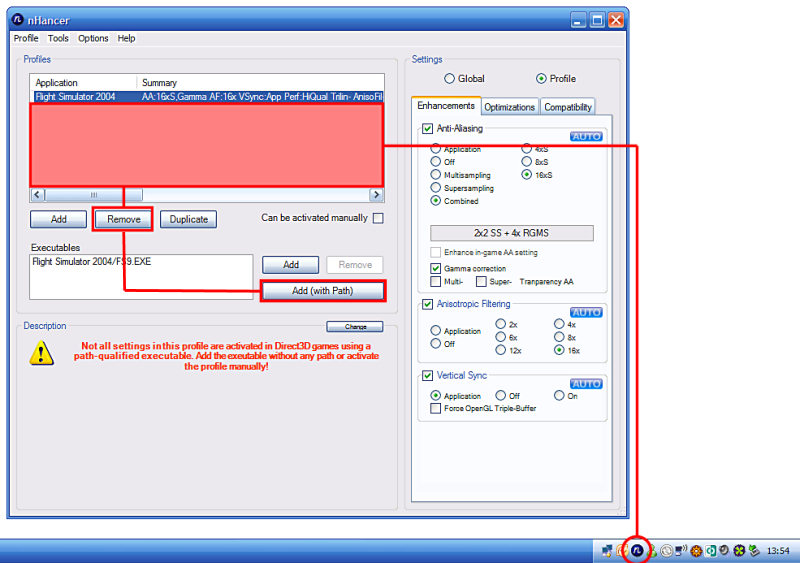Click right arrow of profiles horizontal scrollbar
Viewport: 800px width, 563px height.
377,195
